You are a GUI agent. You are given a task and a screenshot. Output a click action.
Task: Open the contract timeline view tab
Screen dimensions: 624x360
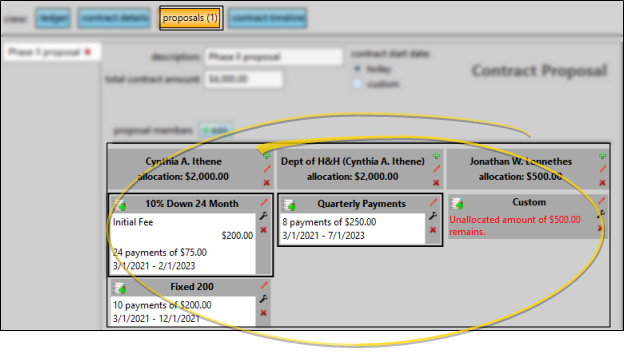[x=267, y=18]
